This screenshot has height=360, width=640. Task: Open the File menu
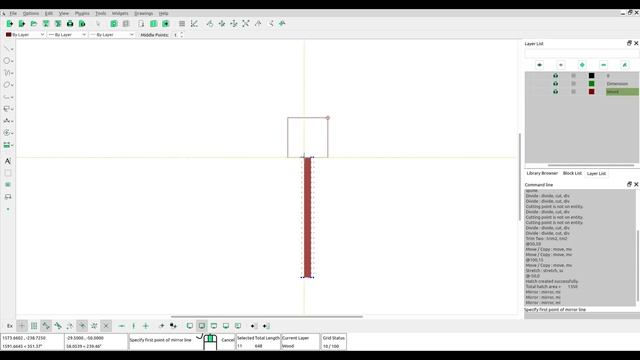click(13, 13)
